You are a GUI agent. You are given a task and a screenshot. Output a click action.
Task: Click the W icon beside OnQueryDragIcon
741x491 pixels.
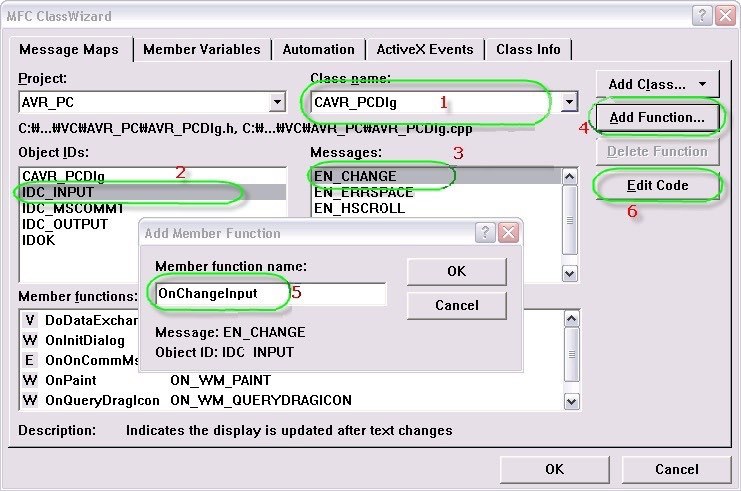29,400
